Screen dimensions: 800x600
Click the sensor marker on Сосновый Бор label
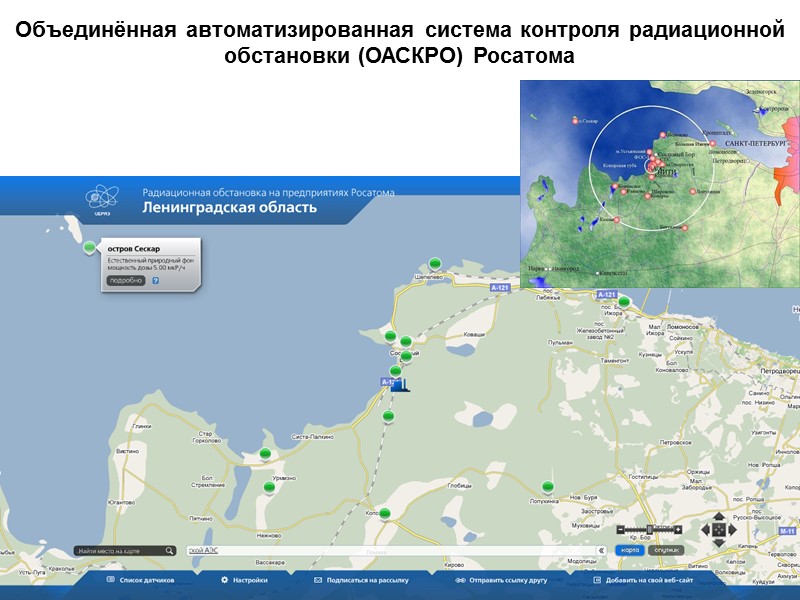coord(406,356)
